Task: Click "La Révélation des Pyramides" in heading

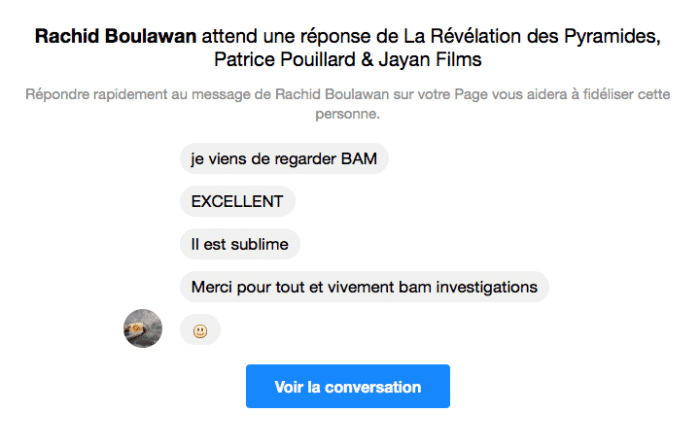Action: [x=536, y=37]
